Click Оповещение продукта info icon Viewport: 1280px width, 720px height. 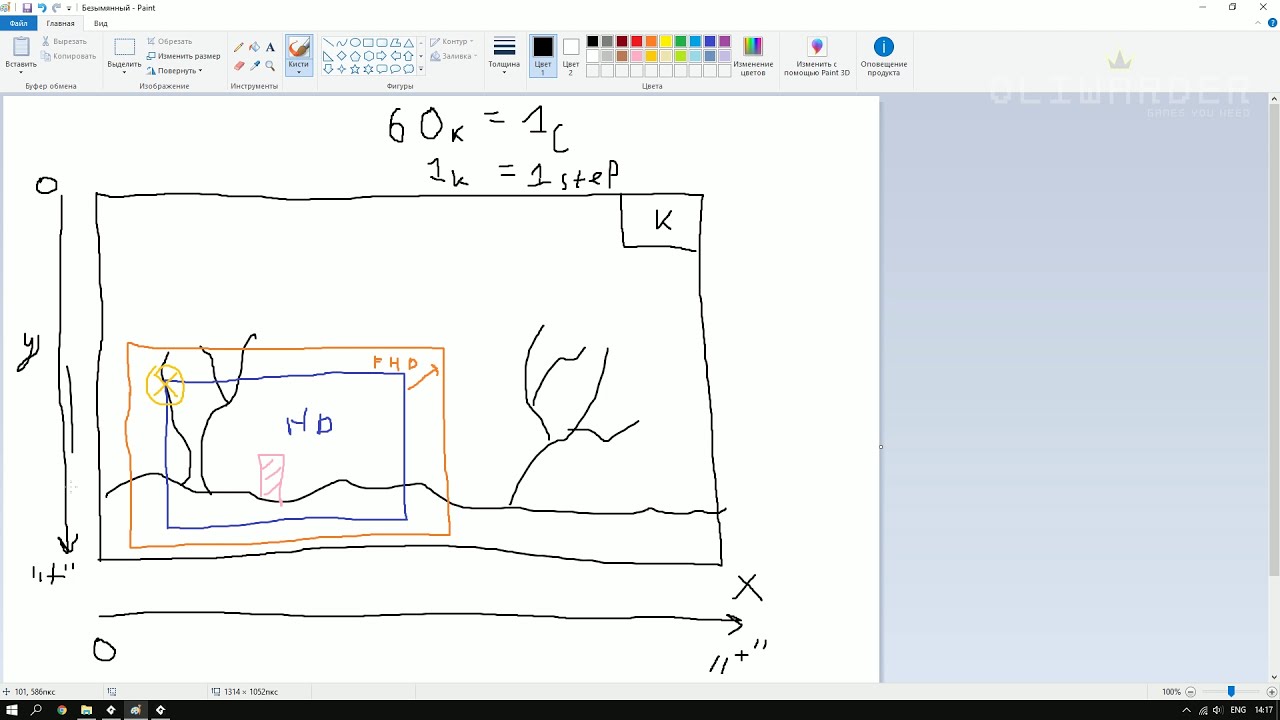click(883, 47)
